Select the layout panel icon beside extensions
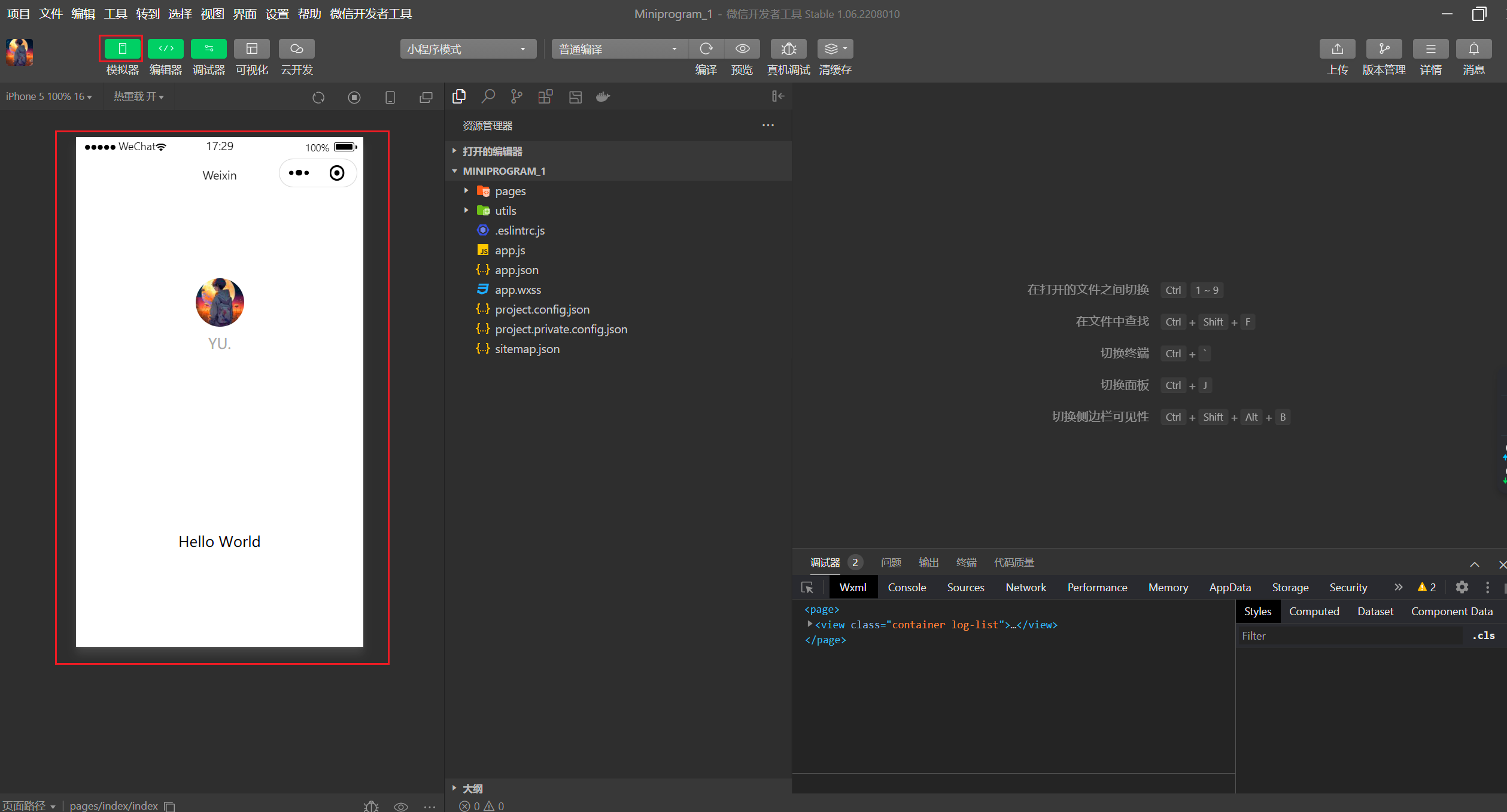The height and width of the screenshot is (812, 1507). pyautogui.click(x=575, y=96)
